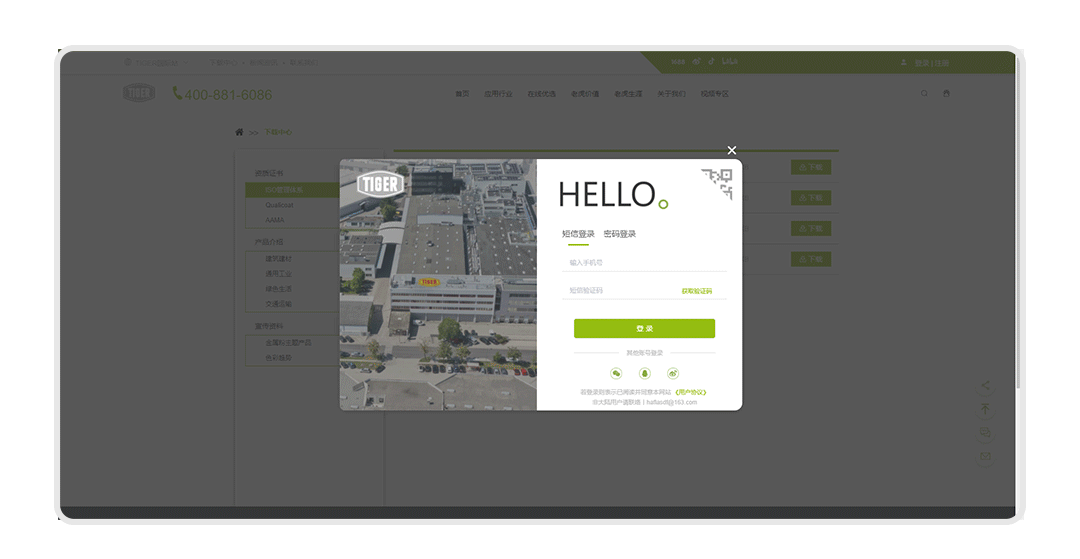Click the globe icon in top bar
The height and width of the screenshot is (559, 1080).
point(127,62)
